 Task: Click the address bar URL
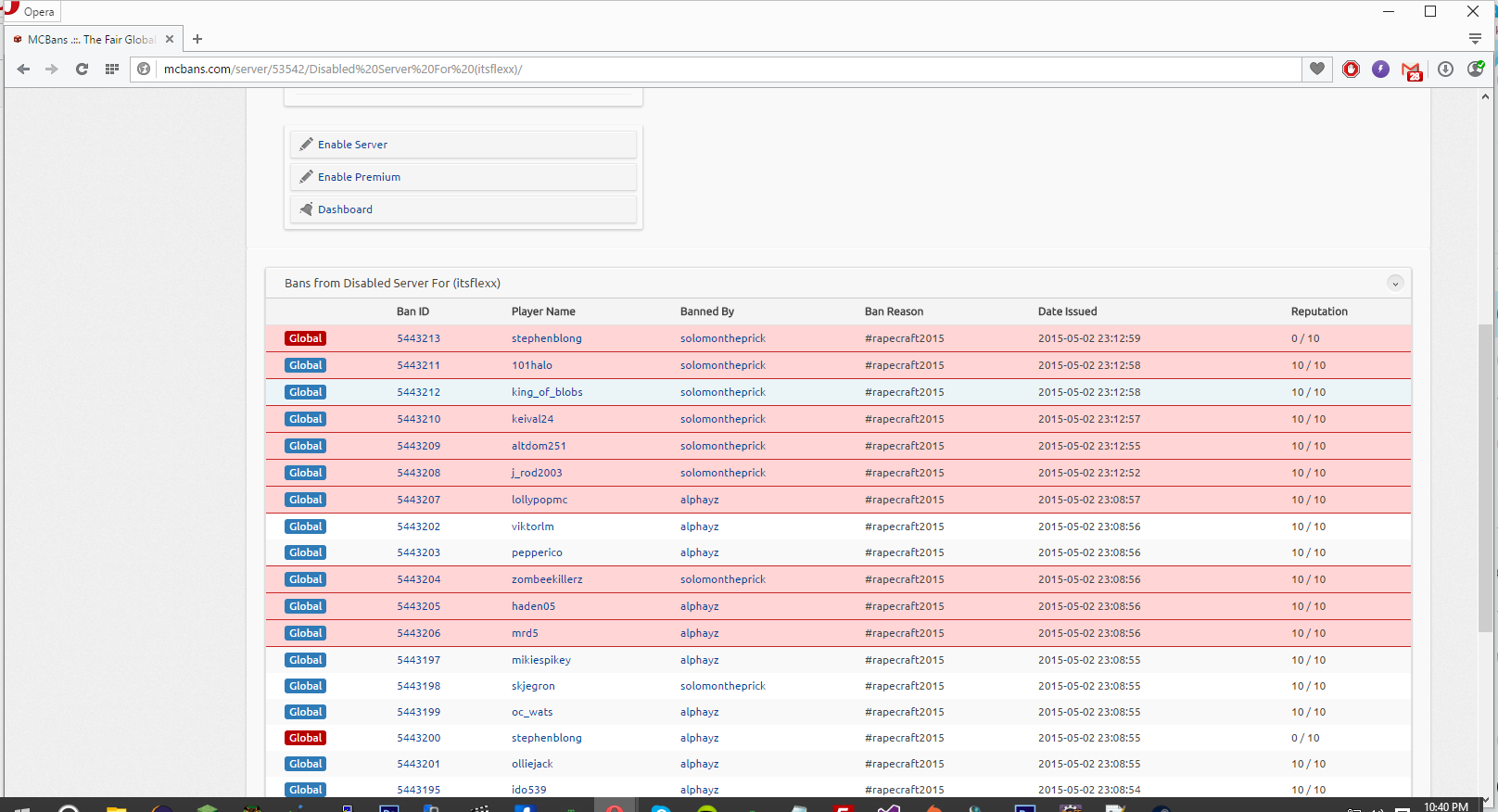point(343,69)
